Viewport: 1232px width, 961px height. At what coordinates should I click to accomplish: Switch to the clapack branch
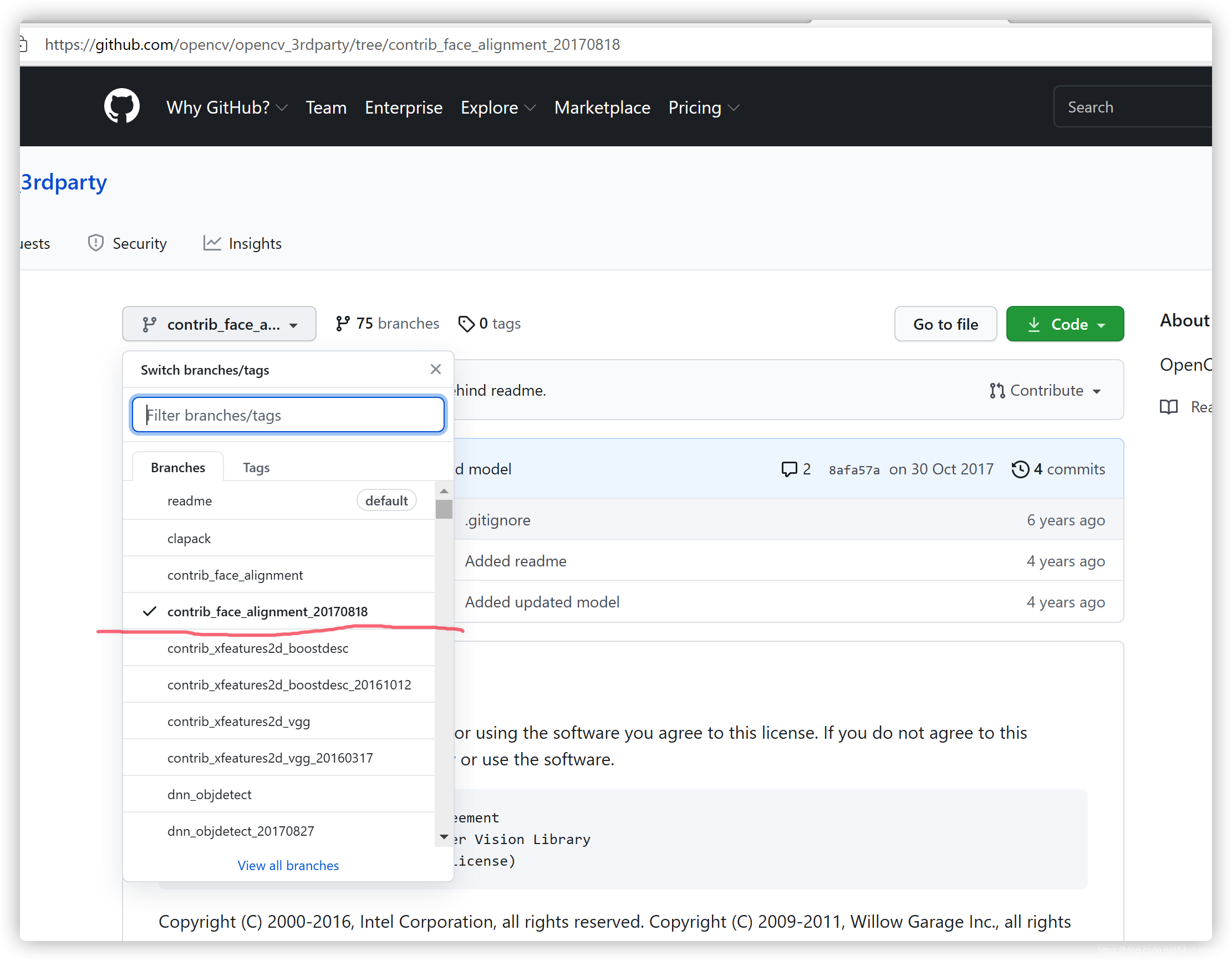[189, 539]
